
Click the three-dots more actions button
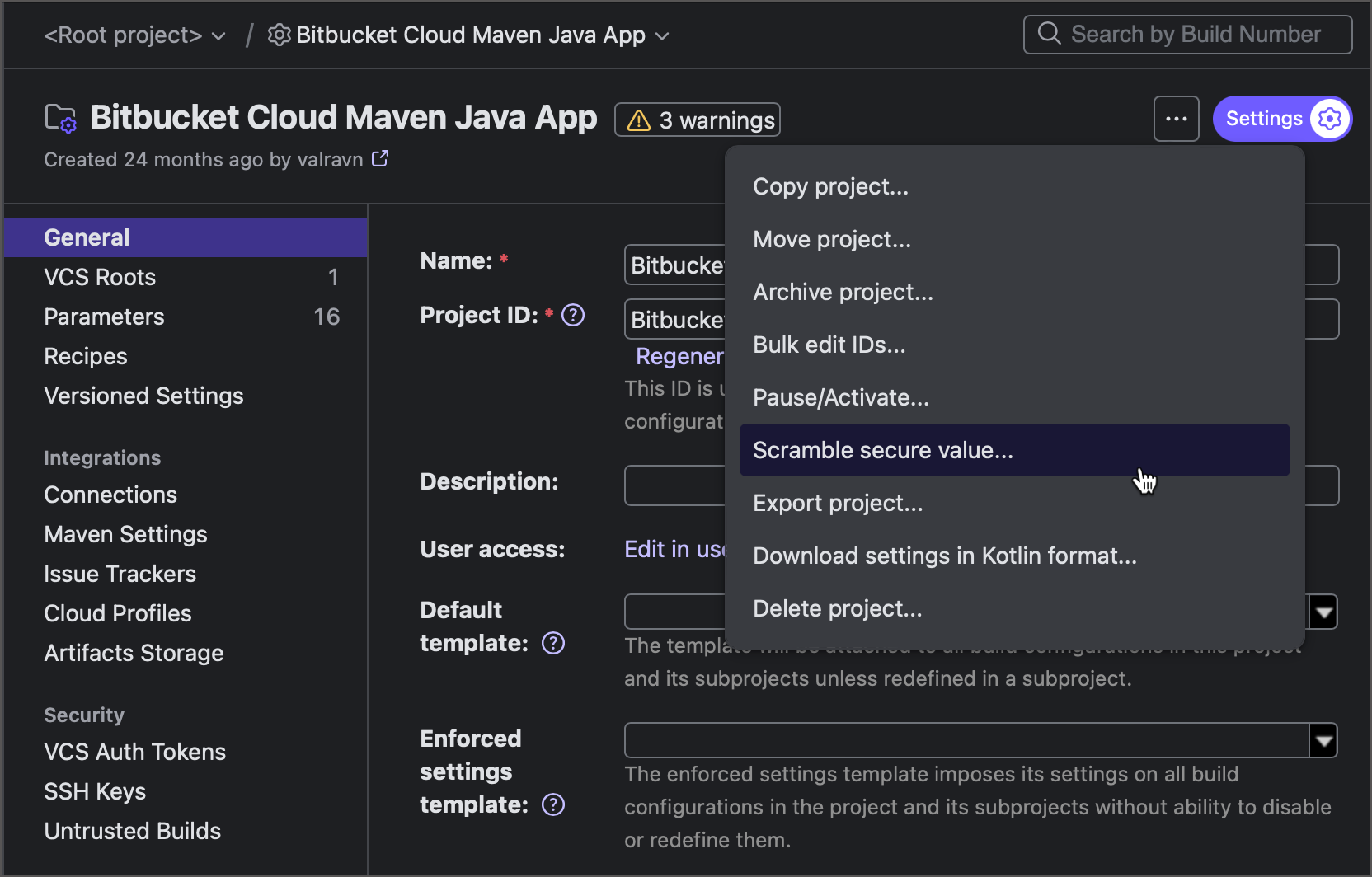(x=1177, y=119)
